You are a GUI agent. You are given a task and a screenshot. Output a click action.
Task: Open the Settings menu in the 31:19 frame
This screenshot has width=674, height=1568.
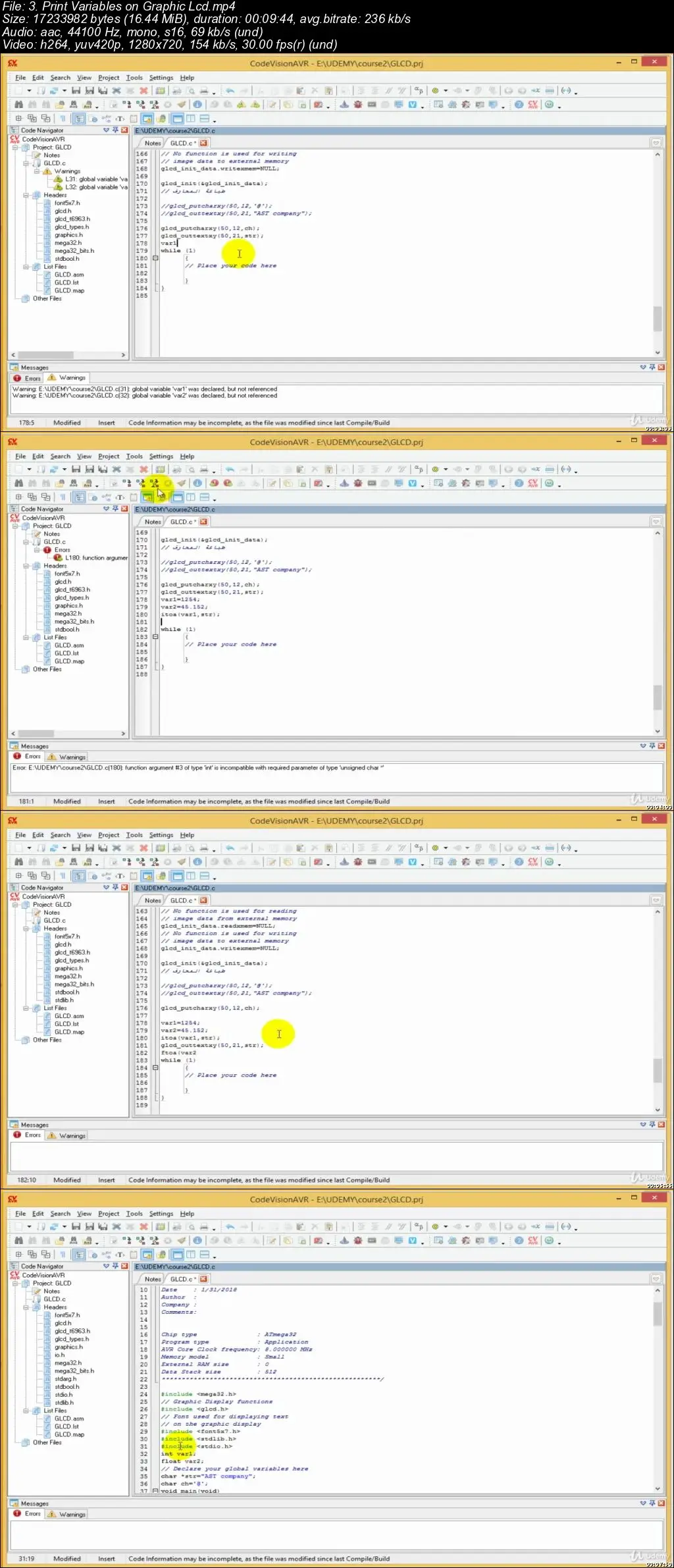pos(161,1214)
